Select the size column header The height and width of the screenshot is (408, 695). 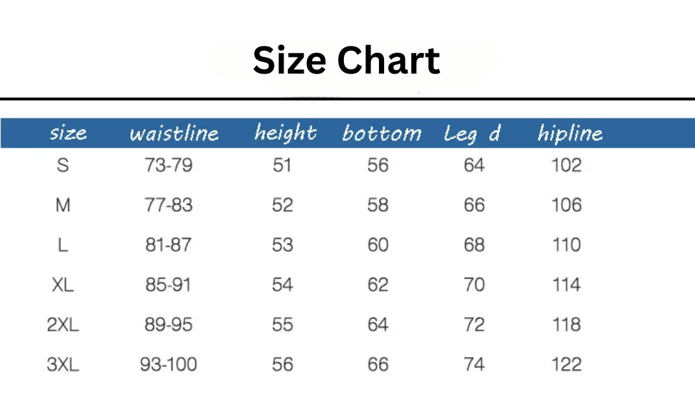pyautogui.click(x=67, y=133)
